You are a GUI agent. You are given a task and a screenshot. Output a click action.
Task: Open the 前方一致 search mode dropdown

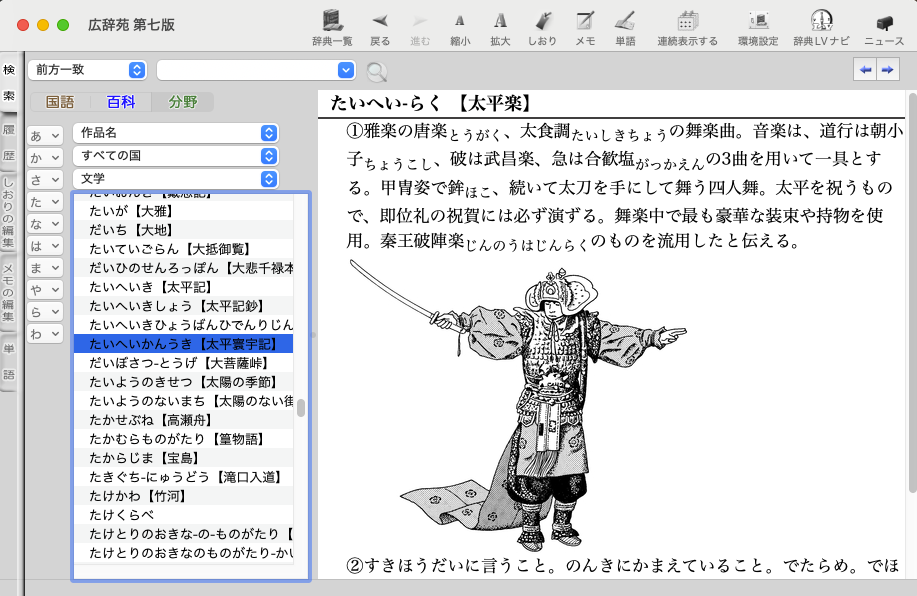(x=88, y=70)
